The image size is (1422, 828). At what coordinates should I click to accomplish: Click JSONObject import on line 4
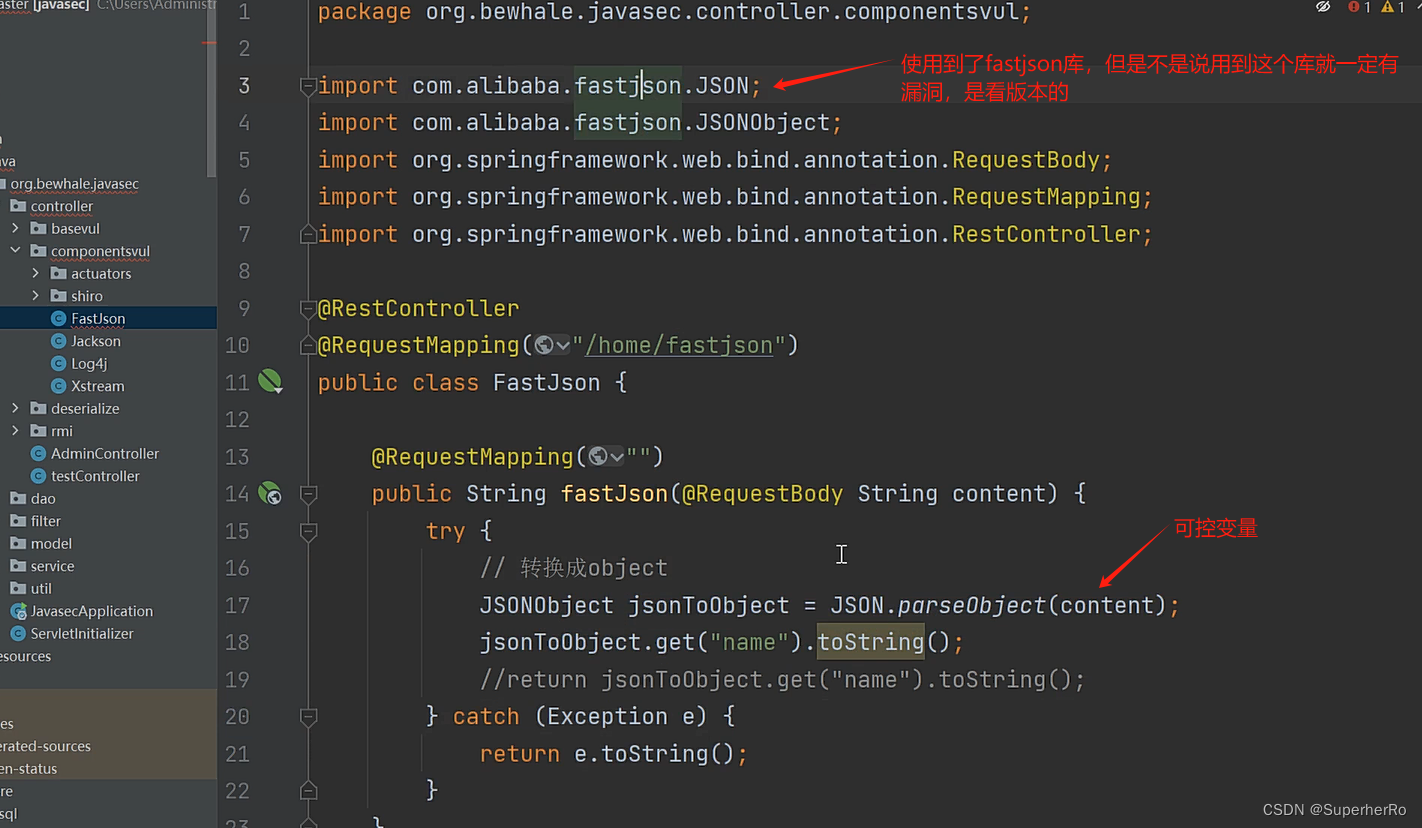click(x=764, y=122)
